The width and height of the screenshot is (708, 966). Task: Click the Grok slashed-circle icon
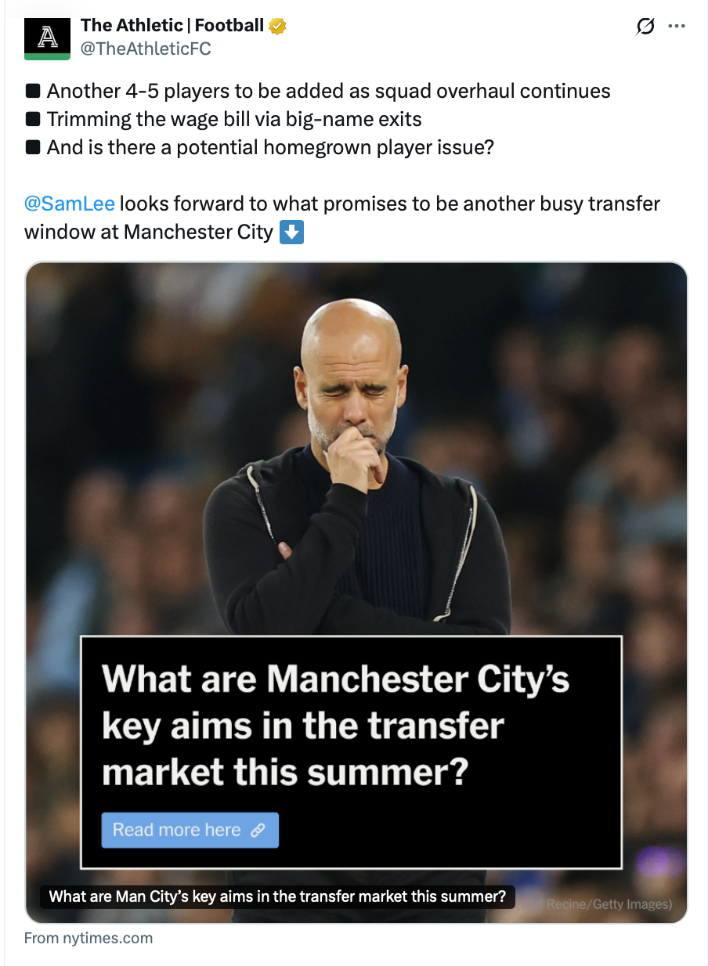[x=645, y=27]
